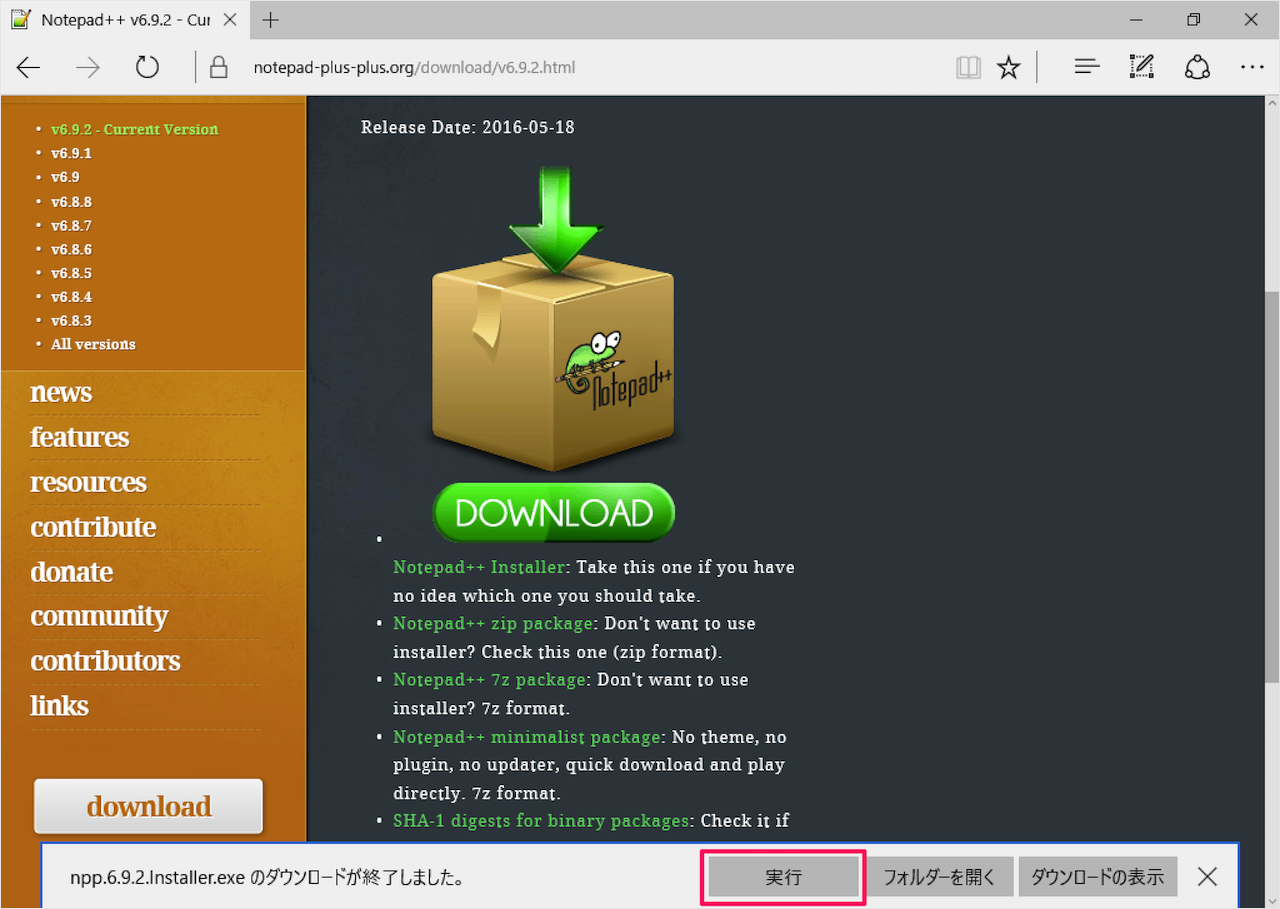Open the More actions ellipsis menu

click(1252, 67)
